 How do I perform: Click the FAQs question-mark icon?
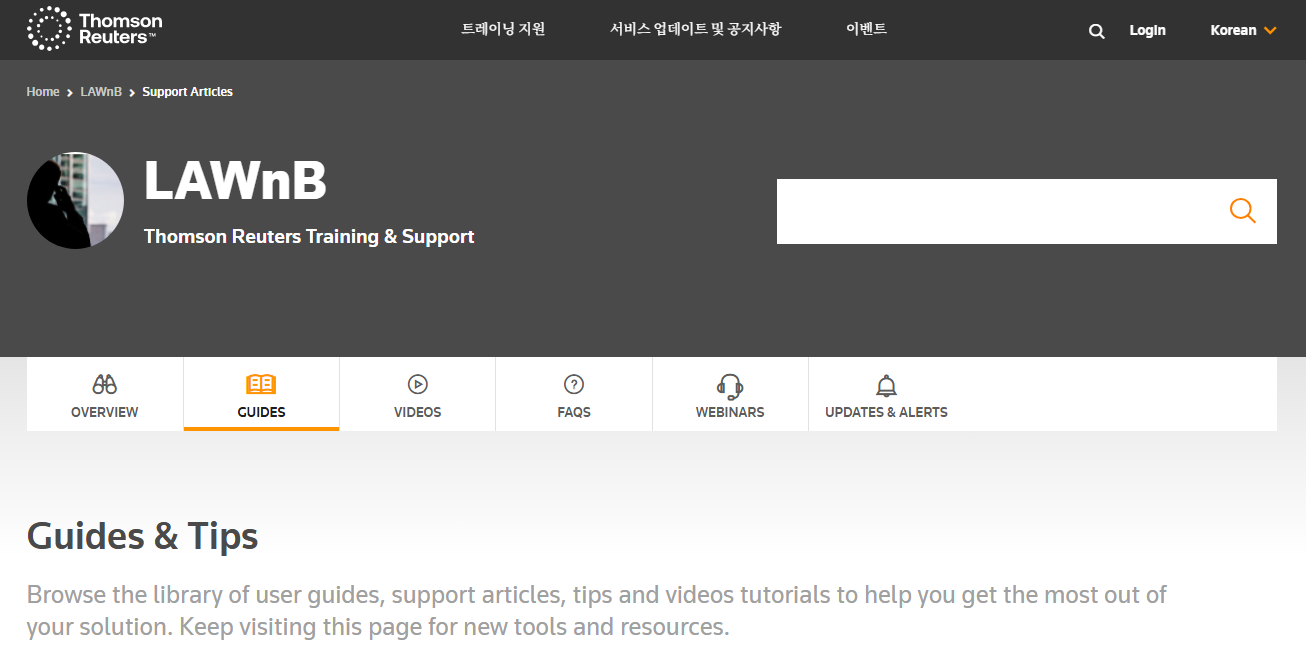(574, 384)
